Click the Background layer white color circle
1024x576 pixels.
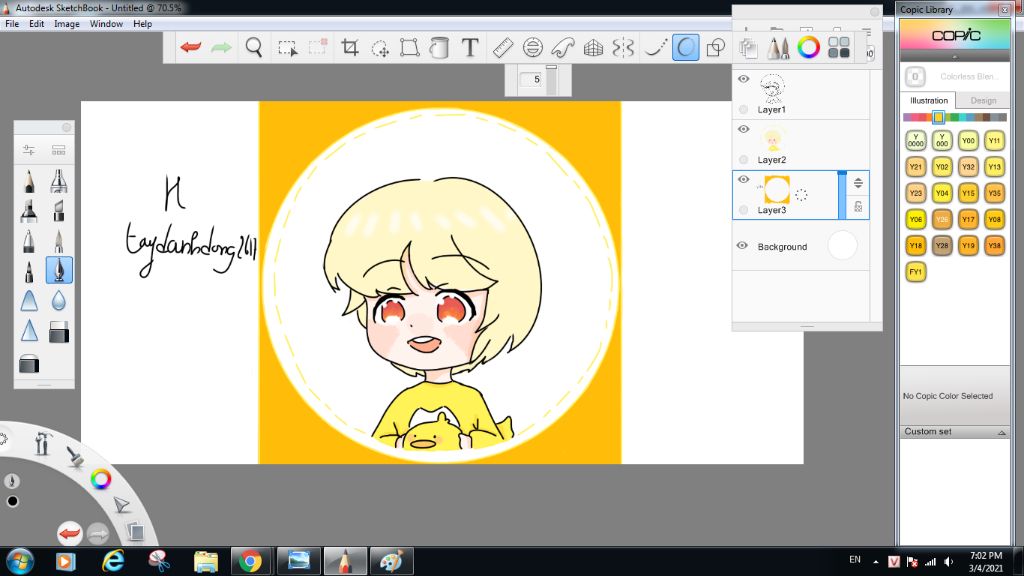[x=842, y=246]
